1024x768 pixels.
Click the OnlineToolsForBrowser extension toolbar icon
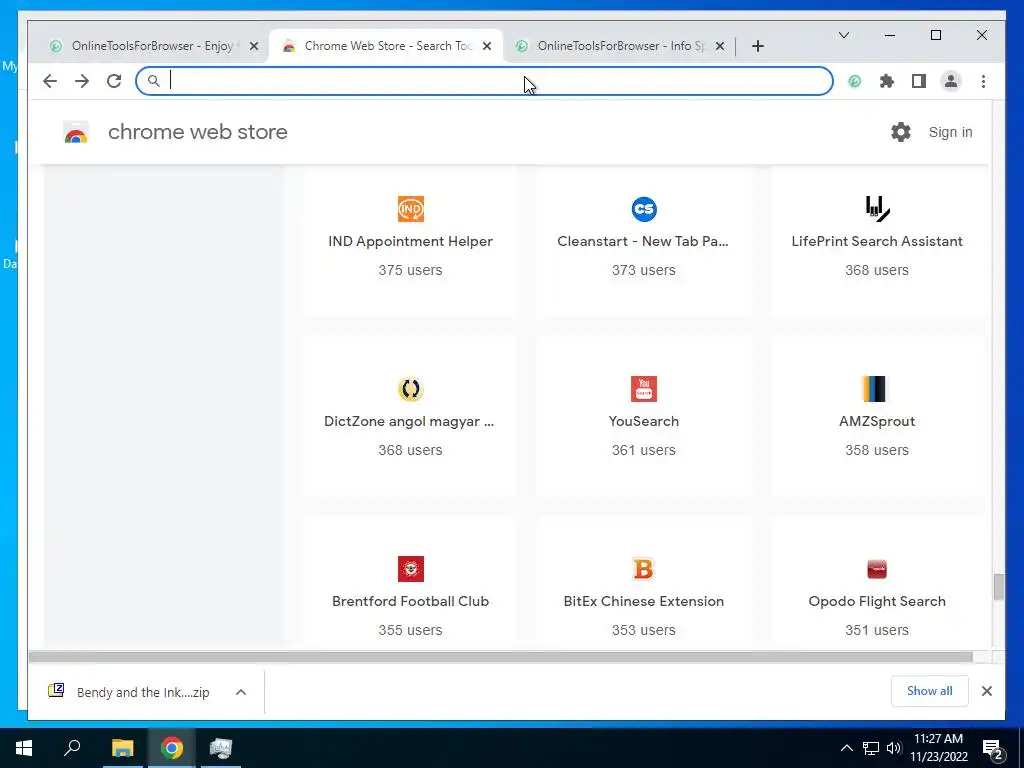click(x=855, y=81)
